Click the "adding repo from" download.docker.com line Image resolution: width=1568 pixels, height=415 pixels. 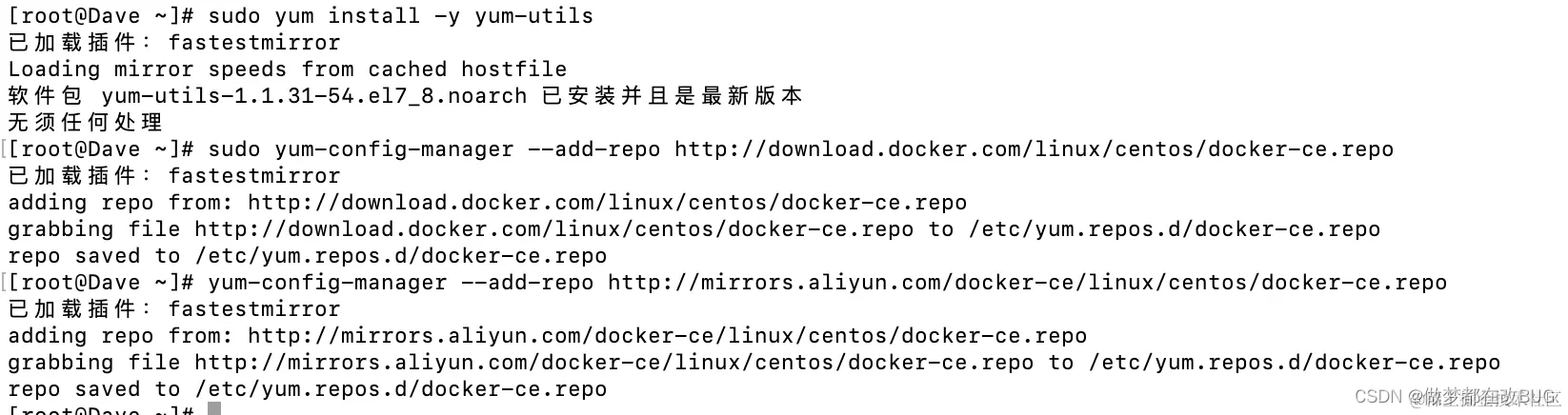pyautogui.click(x=488, y=203)
